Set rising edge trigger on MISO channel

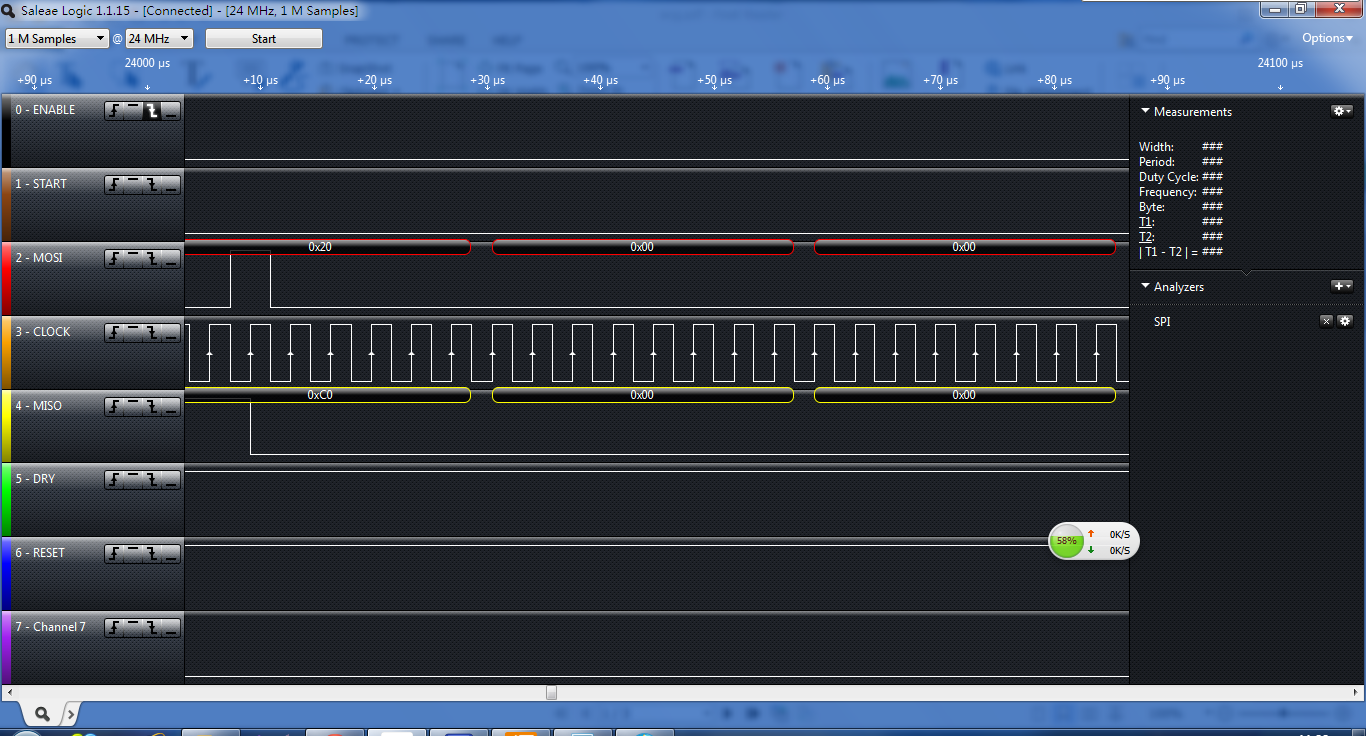coord(114,407)
